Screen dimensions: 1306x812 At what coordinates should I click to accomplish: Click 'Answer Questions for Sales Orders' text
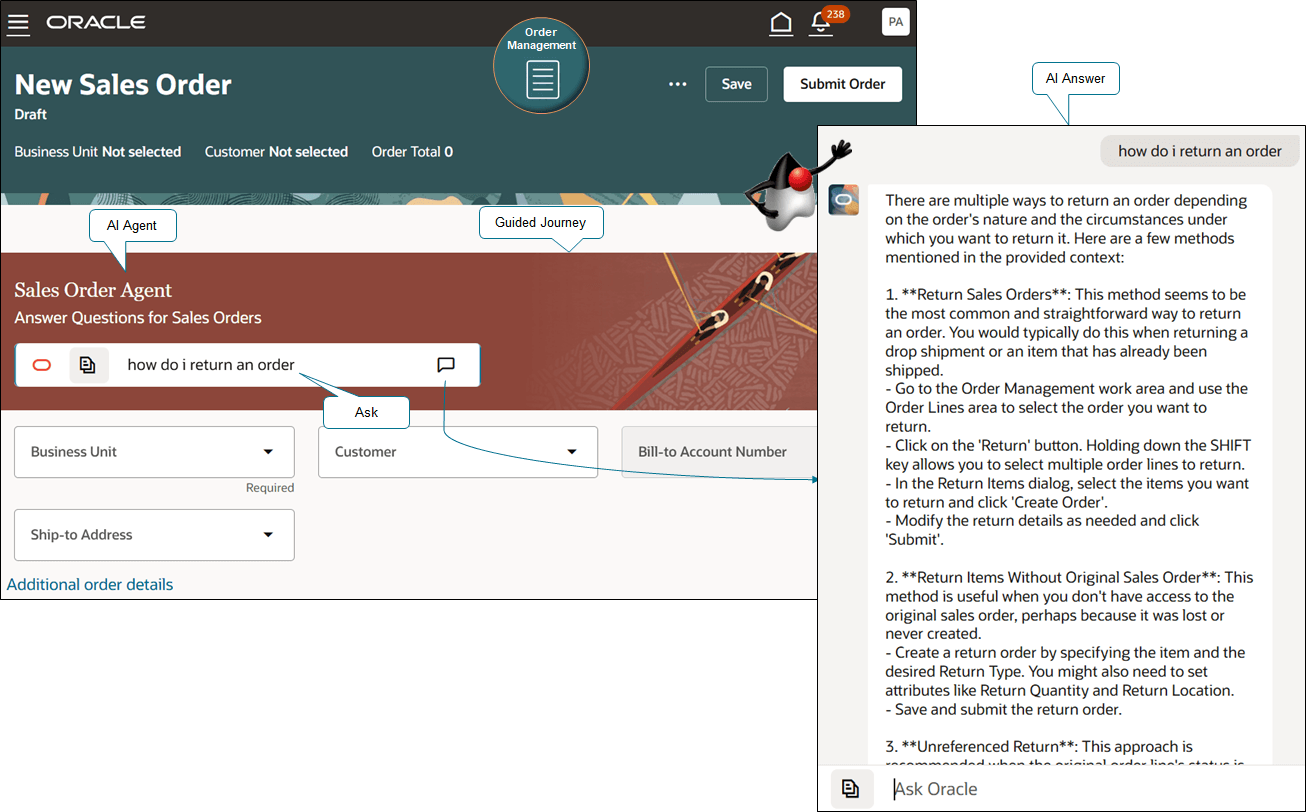tap(138, 318)
